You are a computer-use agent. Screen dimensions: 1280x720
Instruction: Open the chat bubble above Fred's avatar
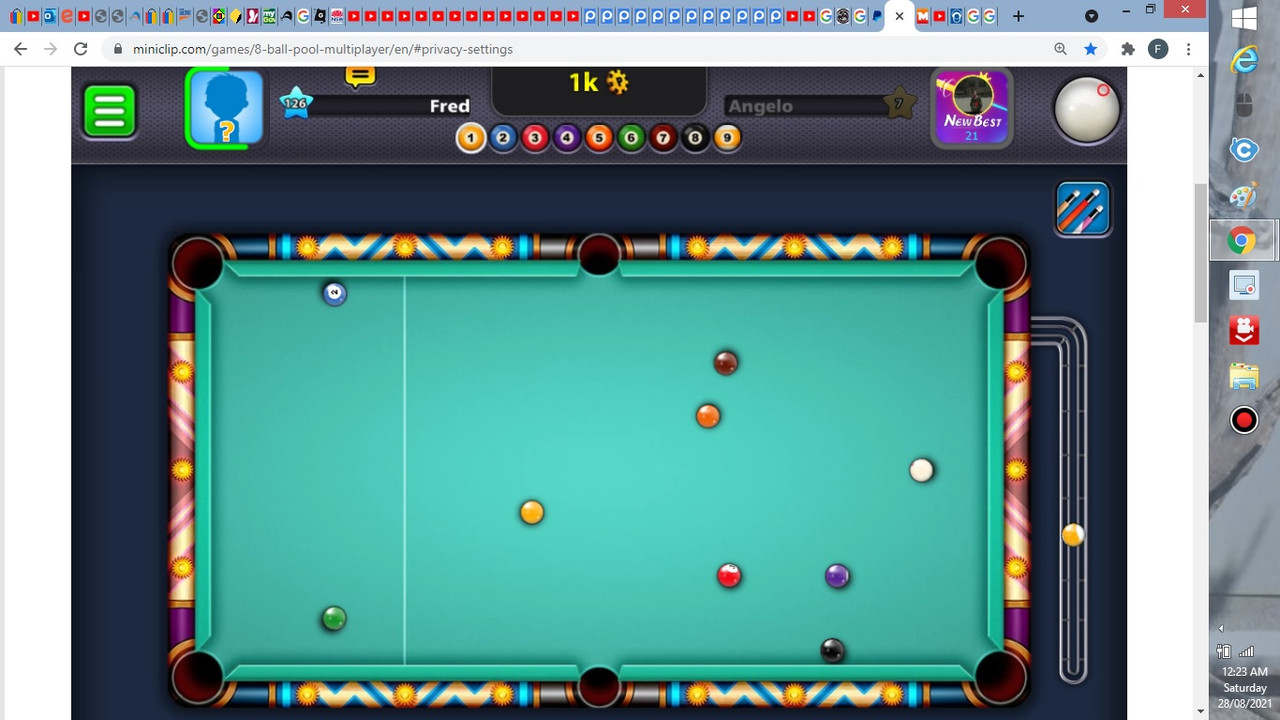[359, 75]
